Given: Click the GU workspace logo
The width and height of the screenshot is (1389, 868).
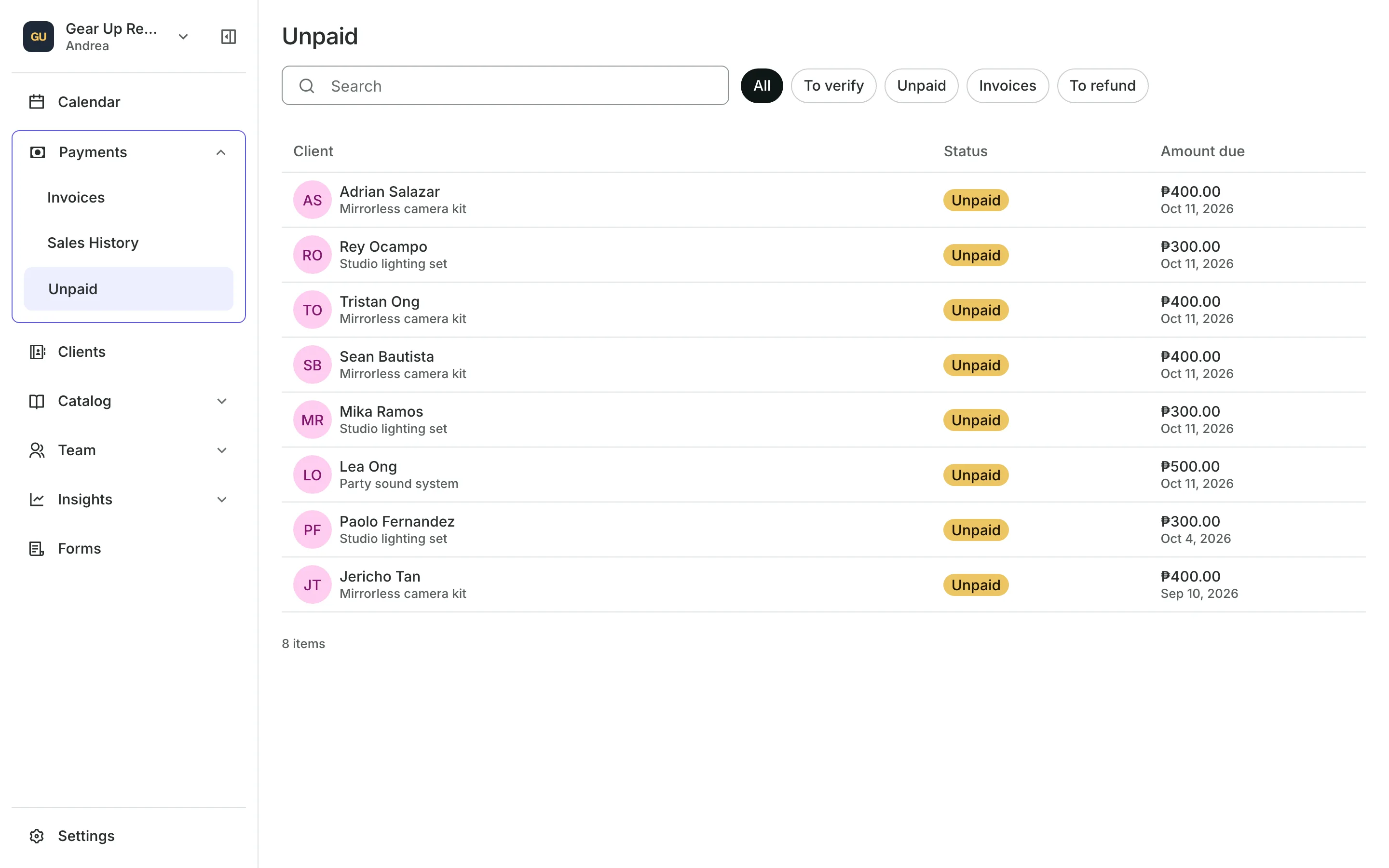Looking at the screenshot, I should tap(39, 37).
